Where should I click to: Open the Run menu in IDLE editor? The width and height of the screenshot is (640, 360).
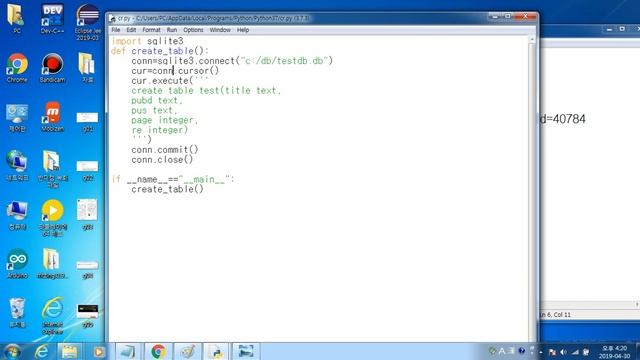coord(172,30)
